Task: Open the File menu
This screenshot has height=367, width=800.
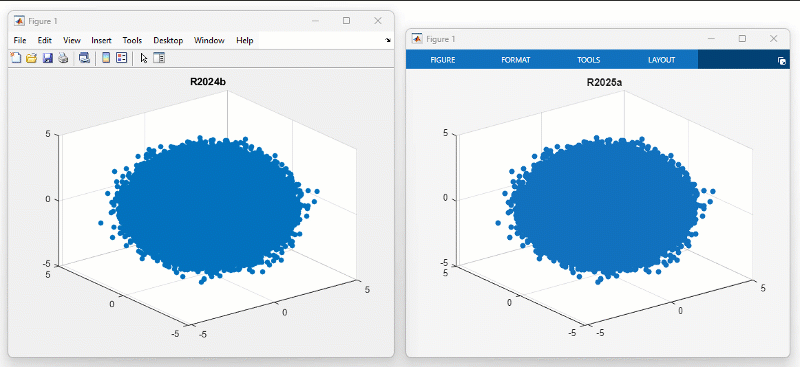Action: point(20,40)
